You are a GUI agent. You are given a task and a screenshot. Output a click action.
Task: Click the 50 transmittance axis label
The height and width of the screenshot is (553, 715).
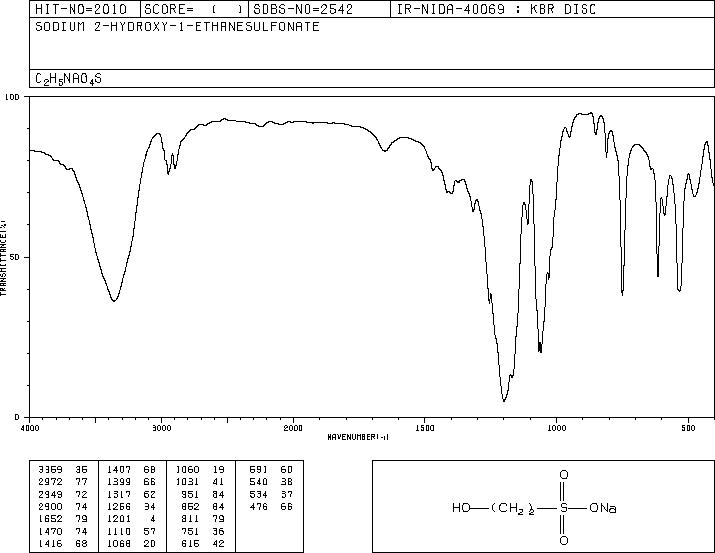[x=16, y=257]
